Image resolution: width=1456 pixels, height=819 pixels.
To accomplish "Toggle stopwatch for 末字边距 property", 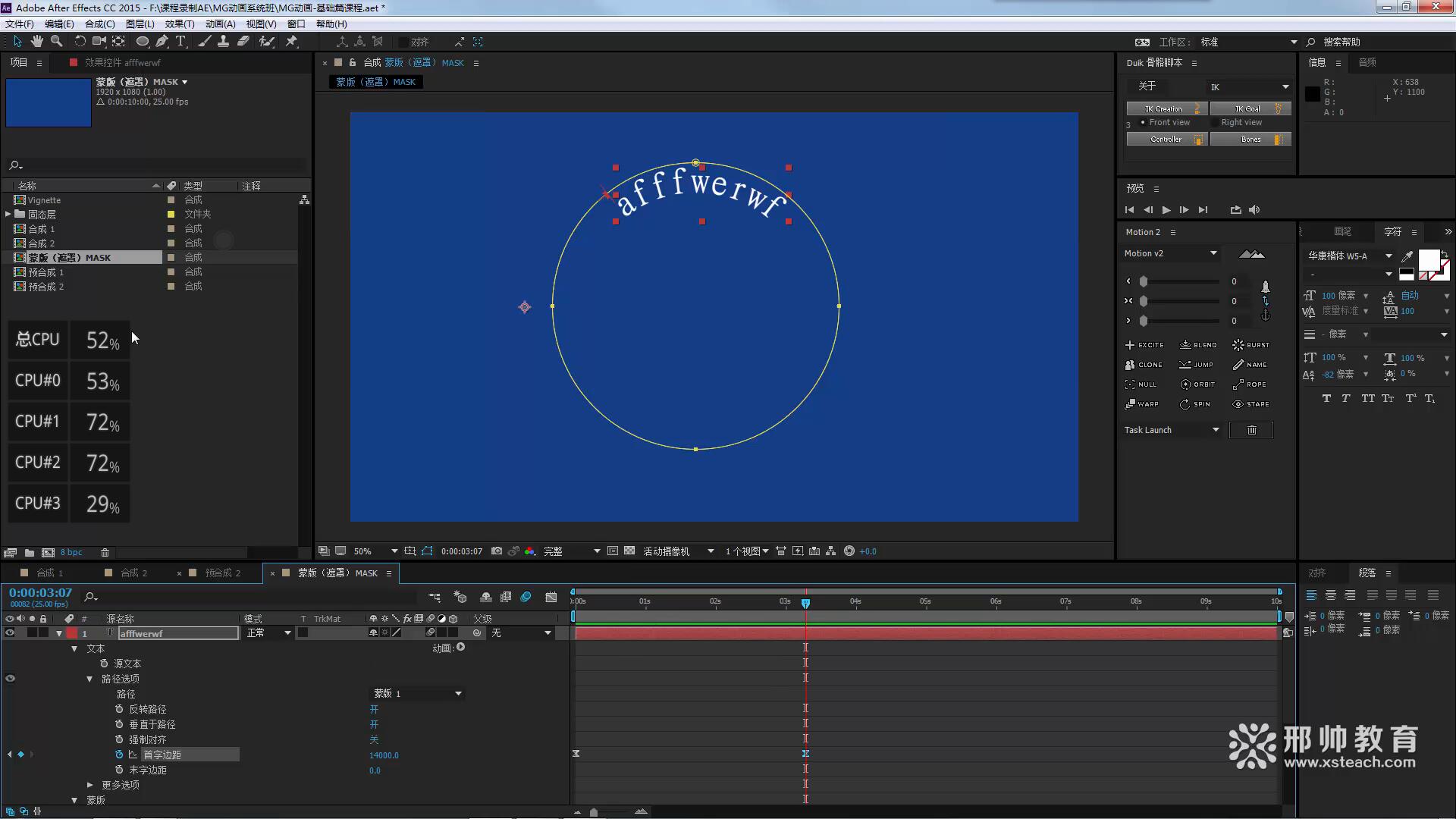I will click(x=119, y=770).
